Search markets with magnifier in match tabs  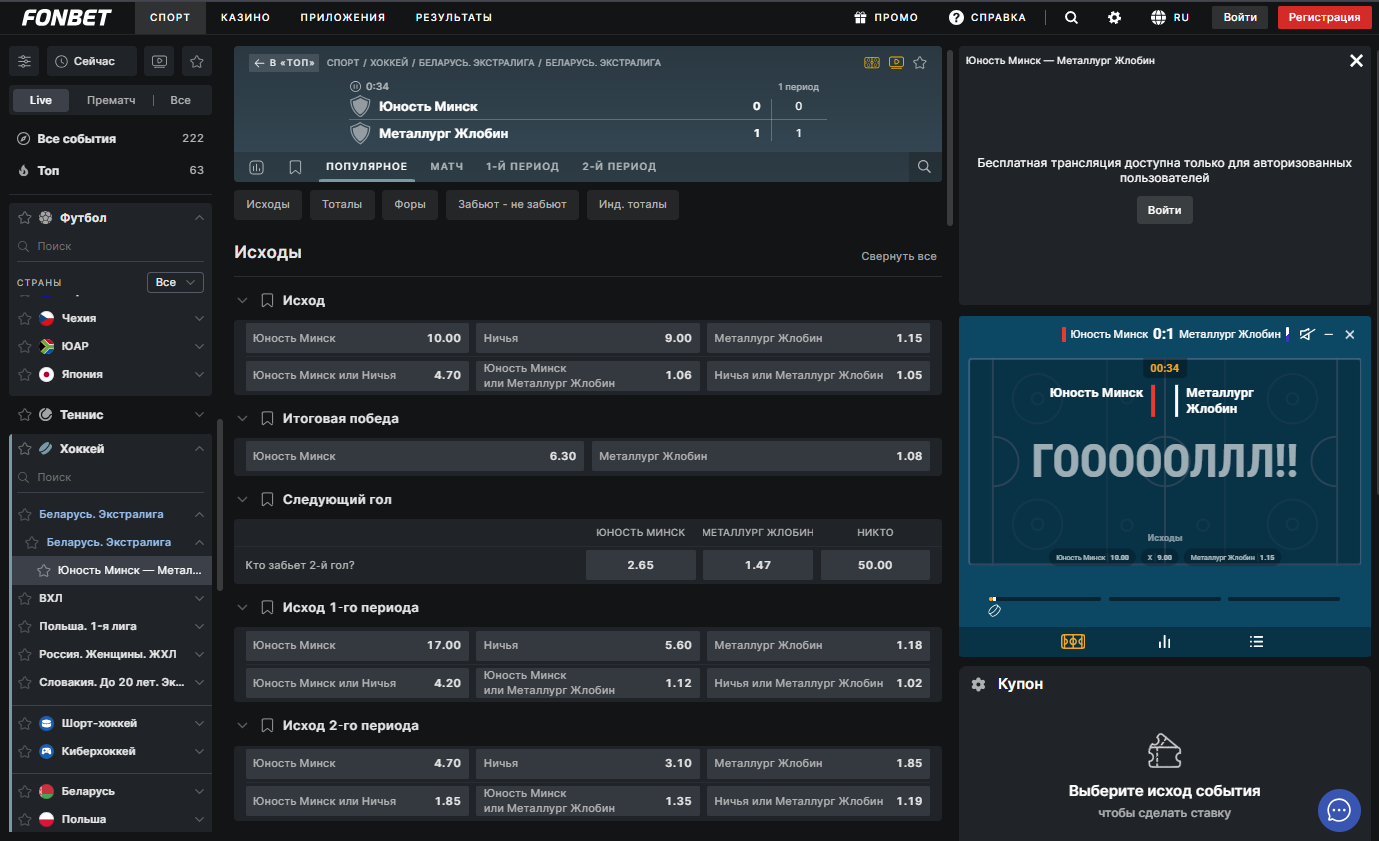[925, 167]
